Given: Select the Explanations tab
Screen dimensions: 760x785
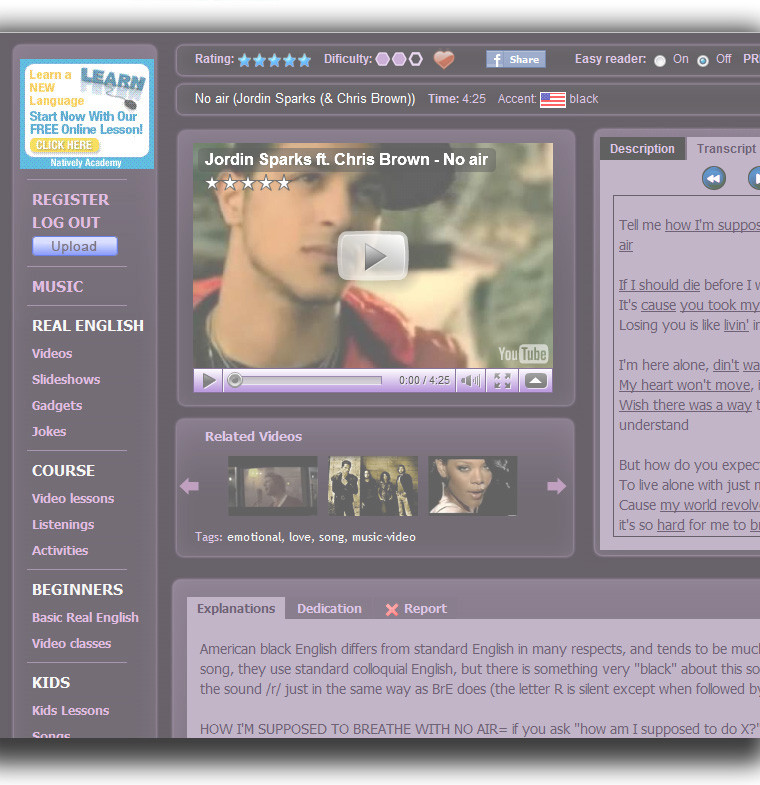Looking at the screenshot, I should 236,608.
